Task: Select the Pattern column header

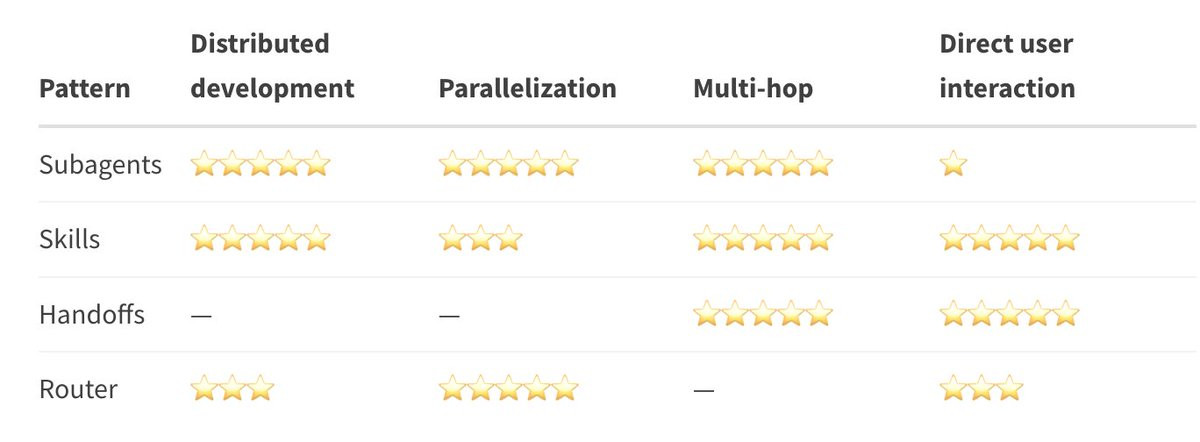Action: tap(85, 88)
